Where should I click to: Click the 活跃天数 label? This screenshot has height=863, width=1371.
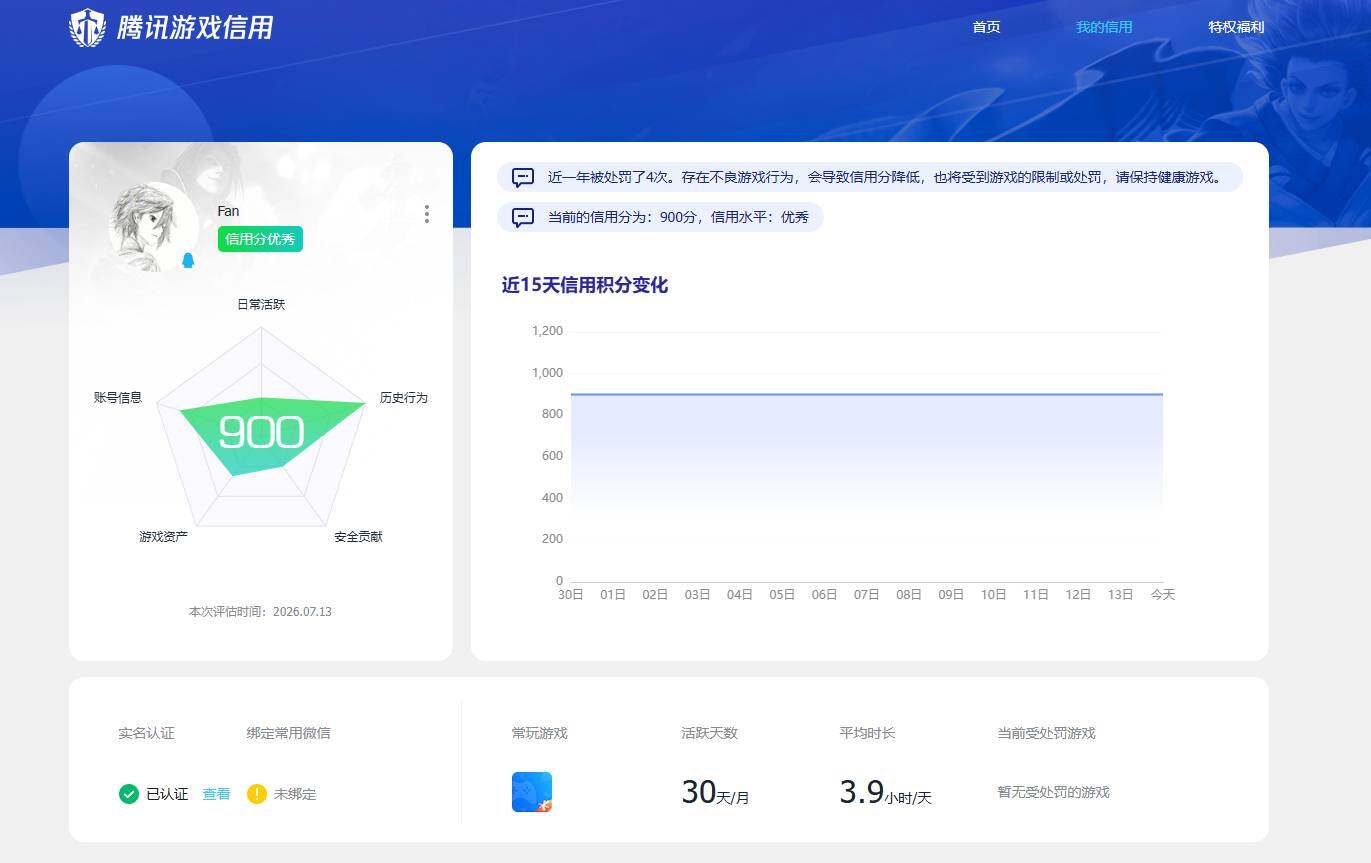(x=709, y=733)
